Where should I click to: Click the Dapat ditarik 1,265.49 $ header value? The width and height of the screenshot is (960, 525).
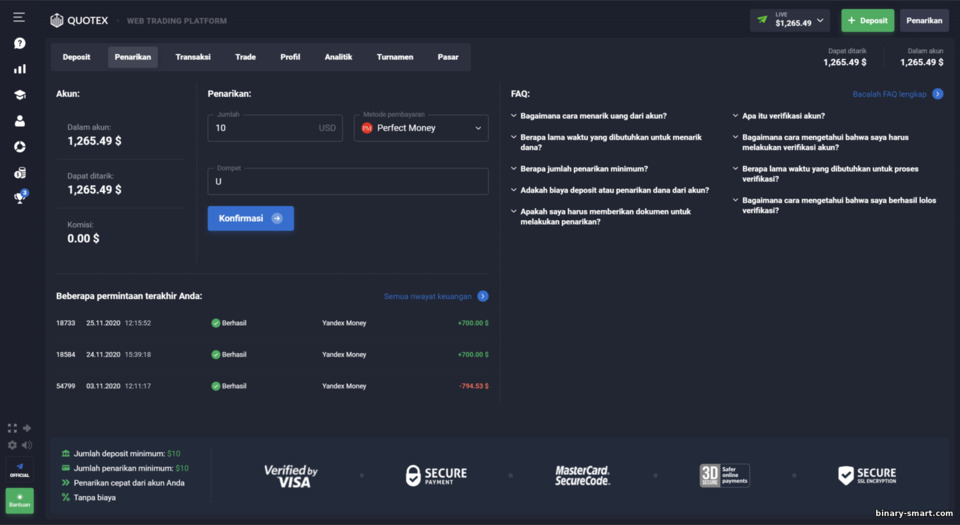pos(844,62)
